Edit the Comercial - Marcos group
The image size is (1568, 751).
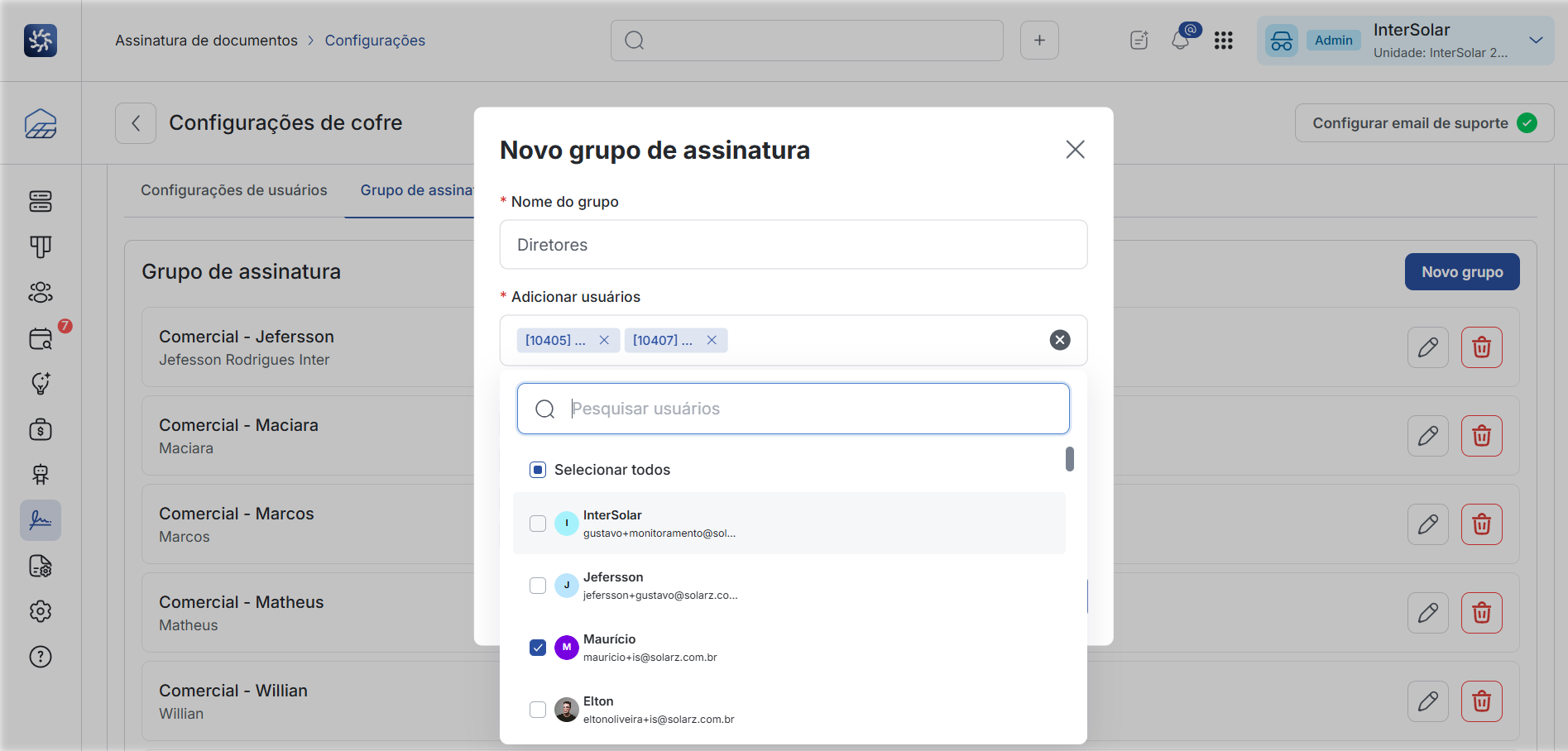(1428, 524)
